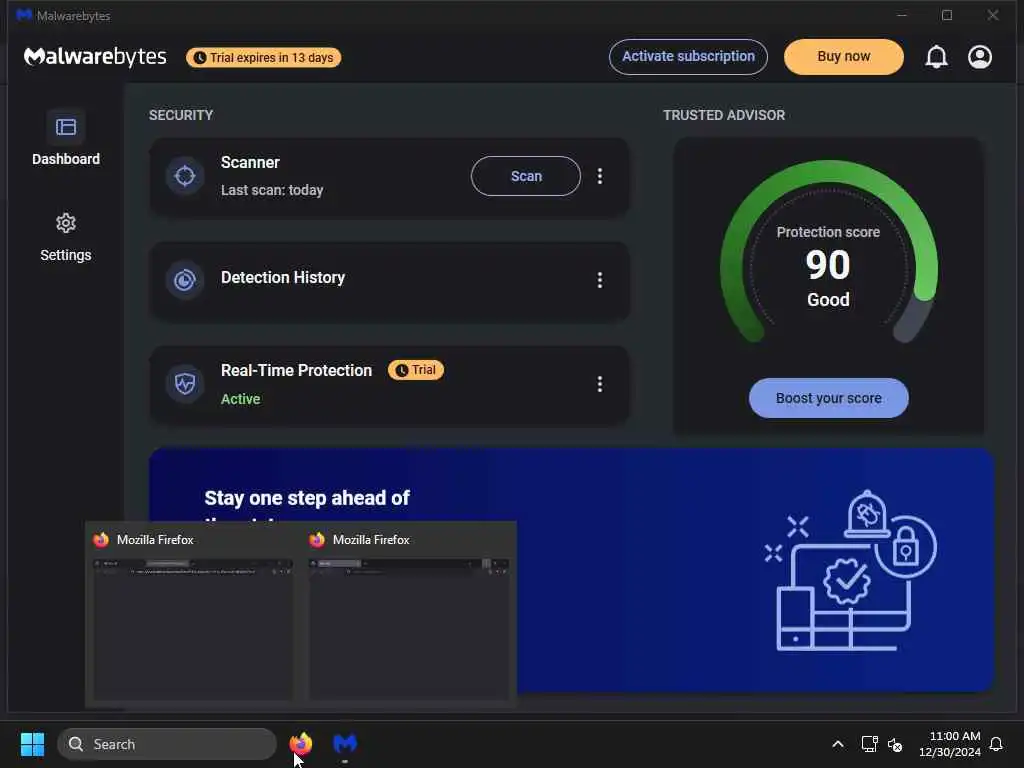Click the Malwarebytes taskbar icon
The height and width of the screenshot is (768, 1024).
click(x=345, y=744)
